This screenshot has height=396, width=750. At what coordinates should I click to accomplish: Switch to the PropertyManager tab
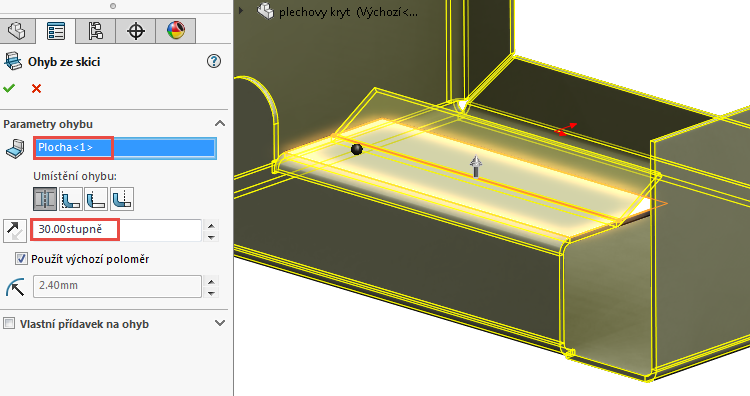55,31
